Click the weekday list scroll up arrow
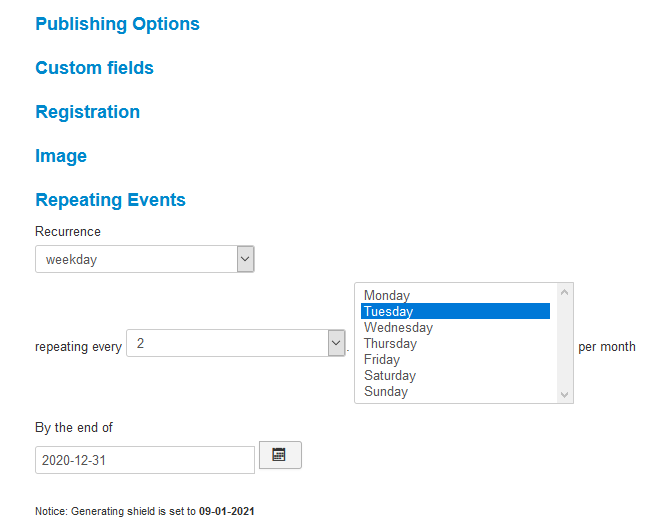Image resolution: width=670 pixels, height=529 pixels. point(564,292)
